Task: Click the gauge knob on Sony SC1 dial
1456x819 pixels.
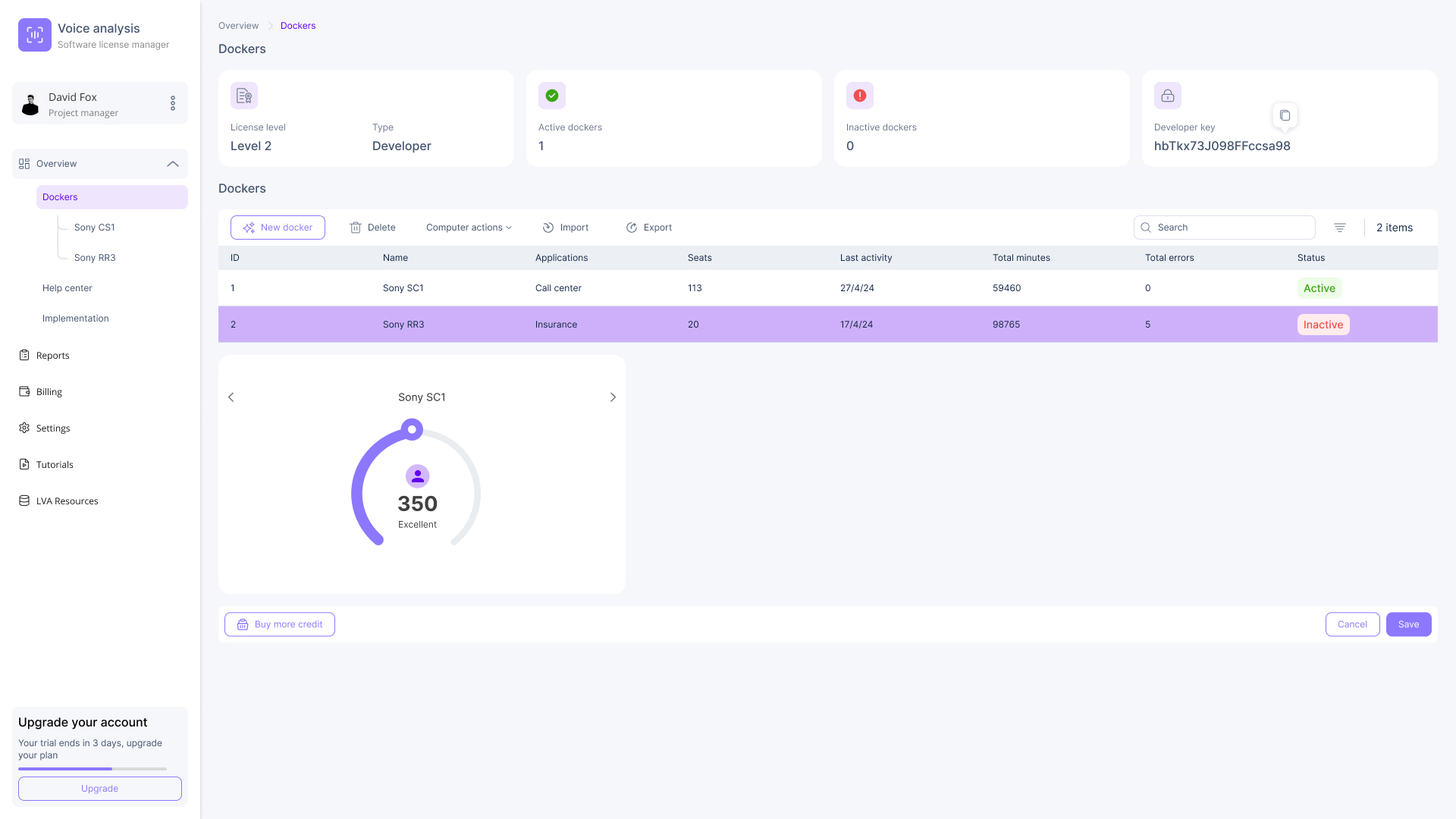Action: (412, 429)
